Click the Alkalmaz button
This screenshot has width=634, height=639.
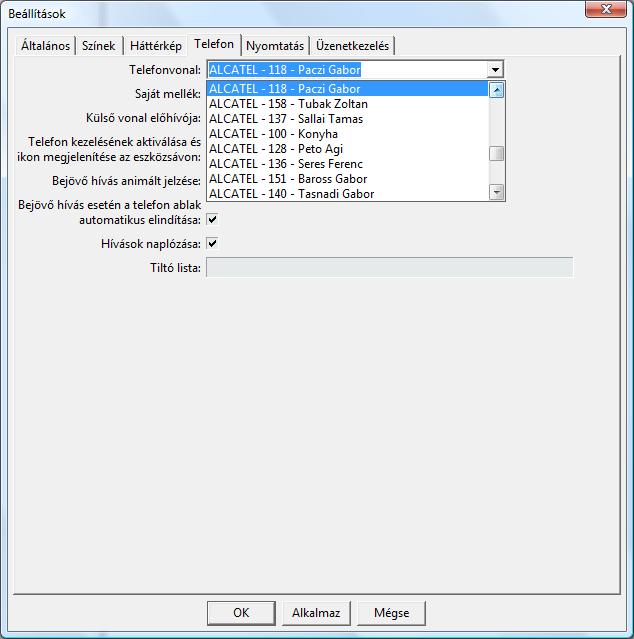pyautogui.click(x=316, y=613)
